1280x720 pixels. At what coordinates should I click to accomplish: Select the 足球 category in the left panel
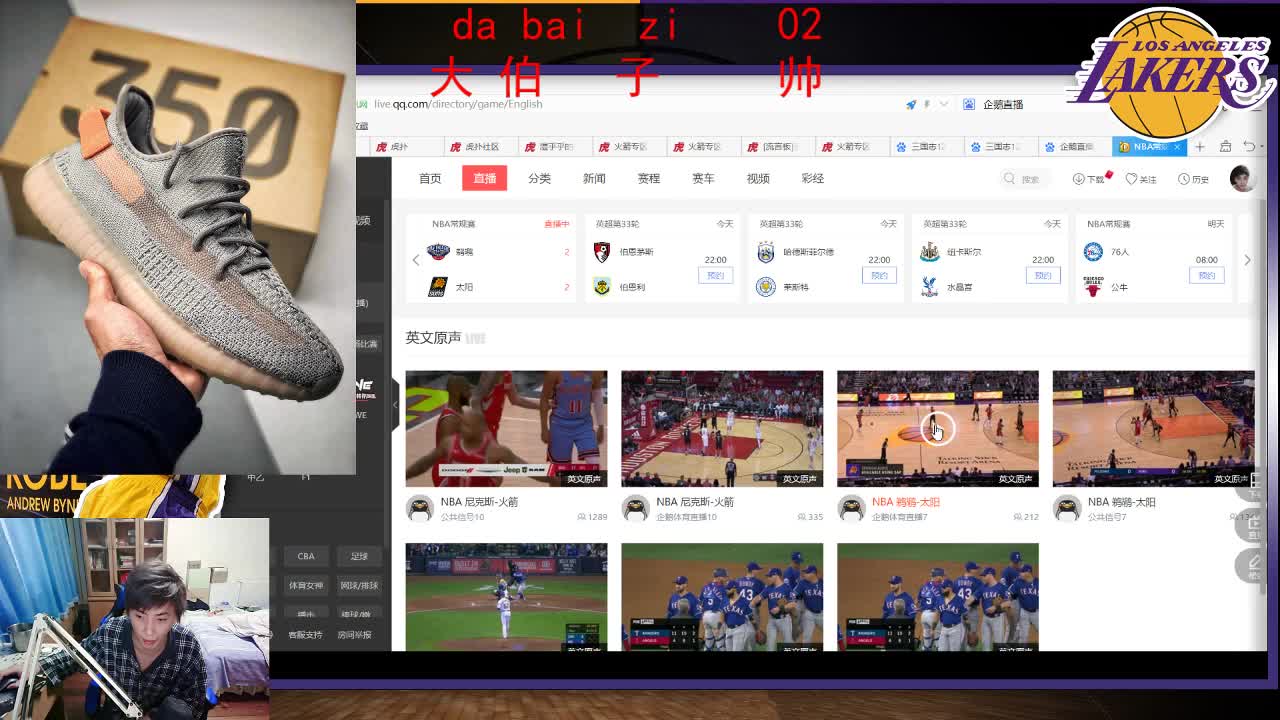[x=359, y=556]
